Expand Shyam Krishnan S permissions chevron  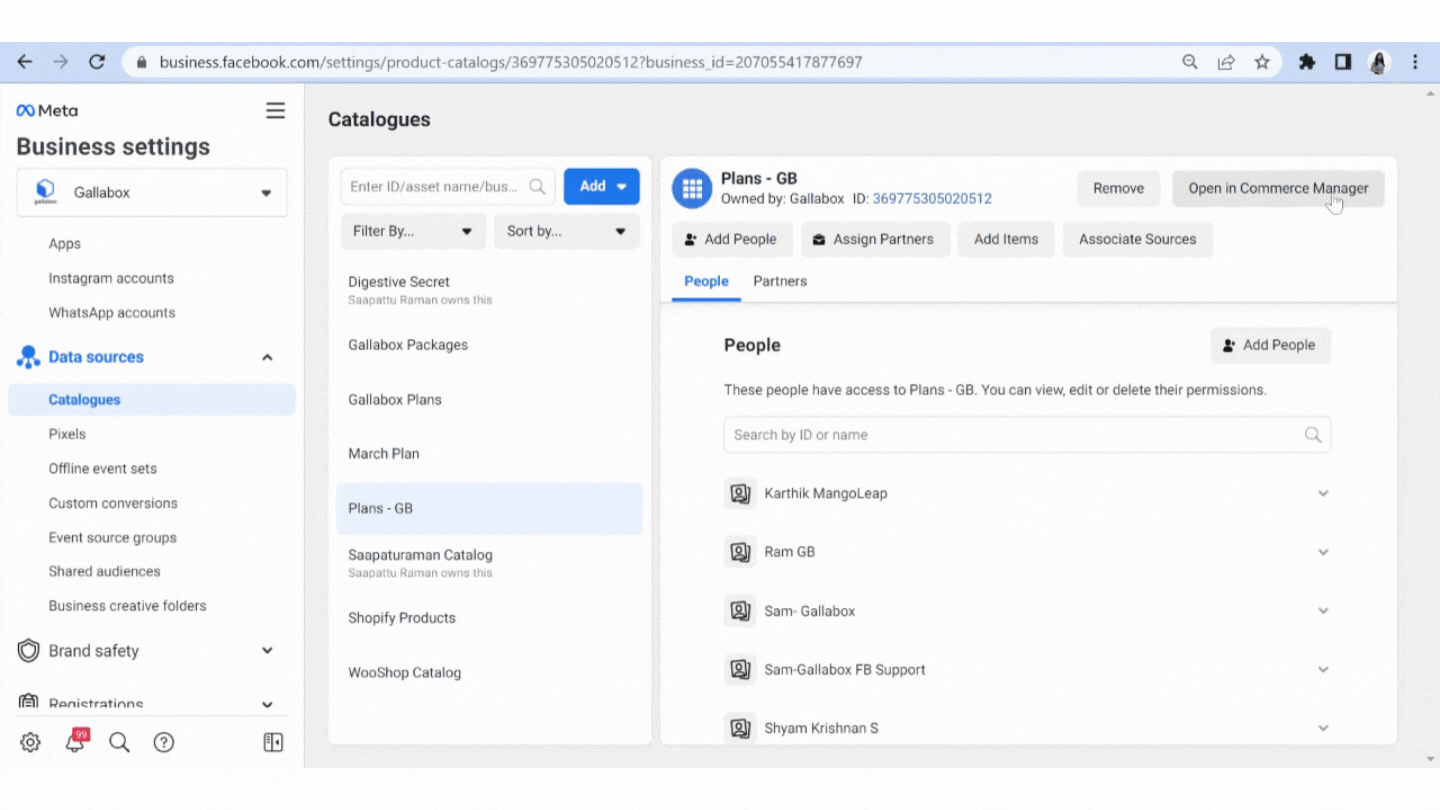click(x=1323, y=728)
